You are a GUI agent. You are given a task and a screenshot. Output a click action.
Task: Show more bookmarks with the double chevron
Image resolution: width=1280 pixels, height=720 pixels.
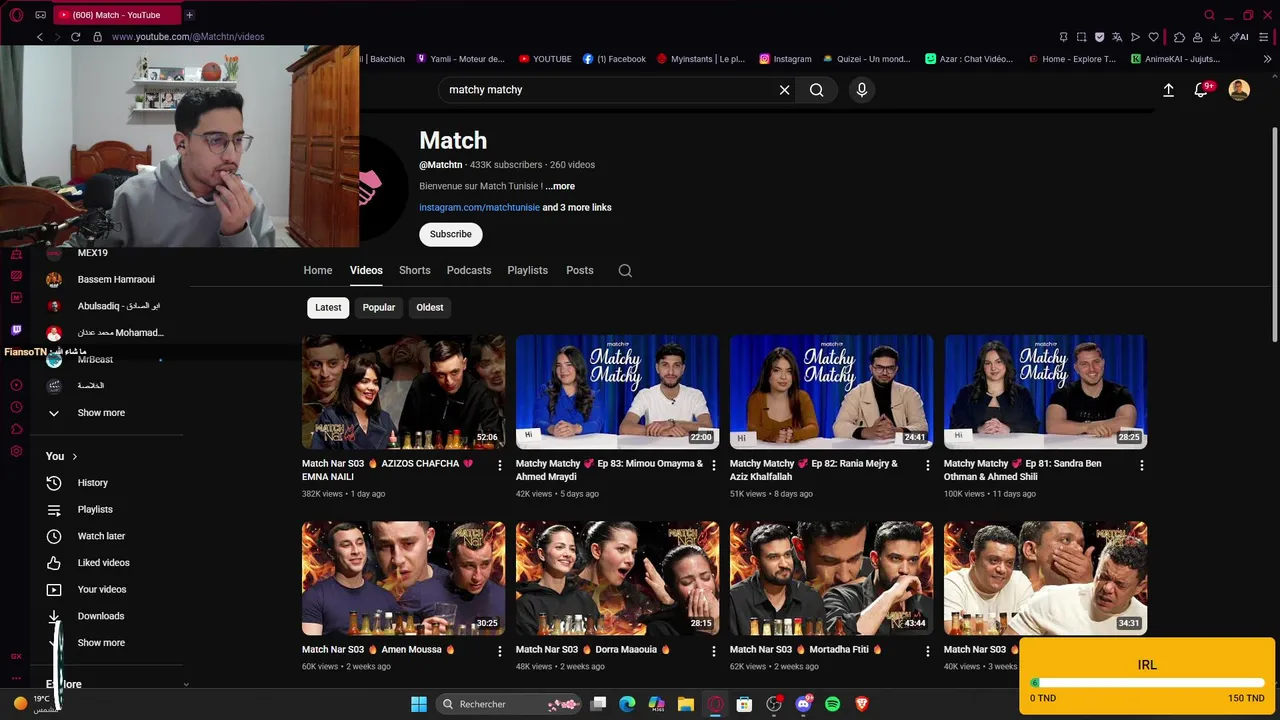point(1268,59)
